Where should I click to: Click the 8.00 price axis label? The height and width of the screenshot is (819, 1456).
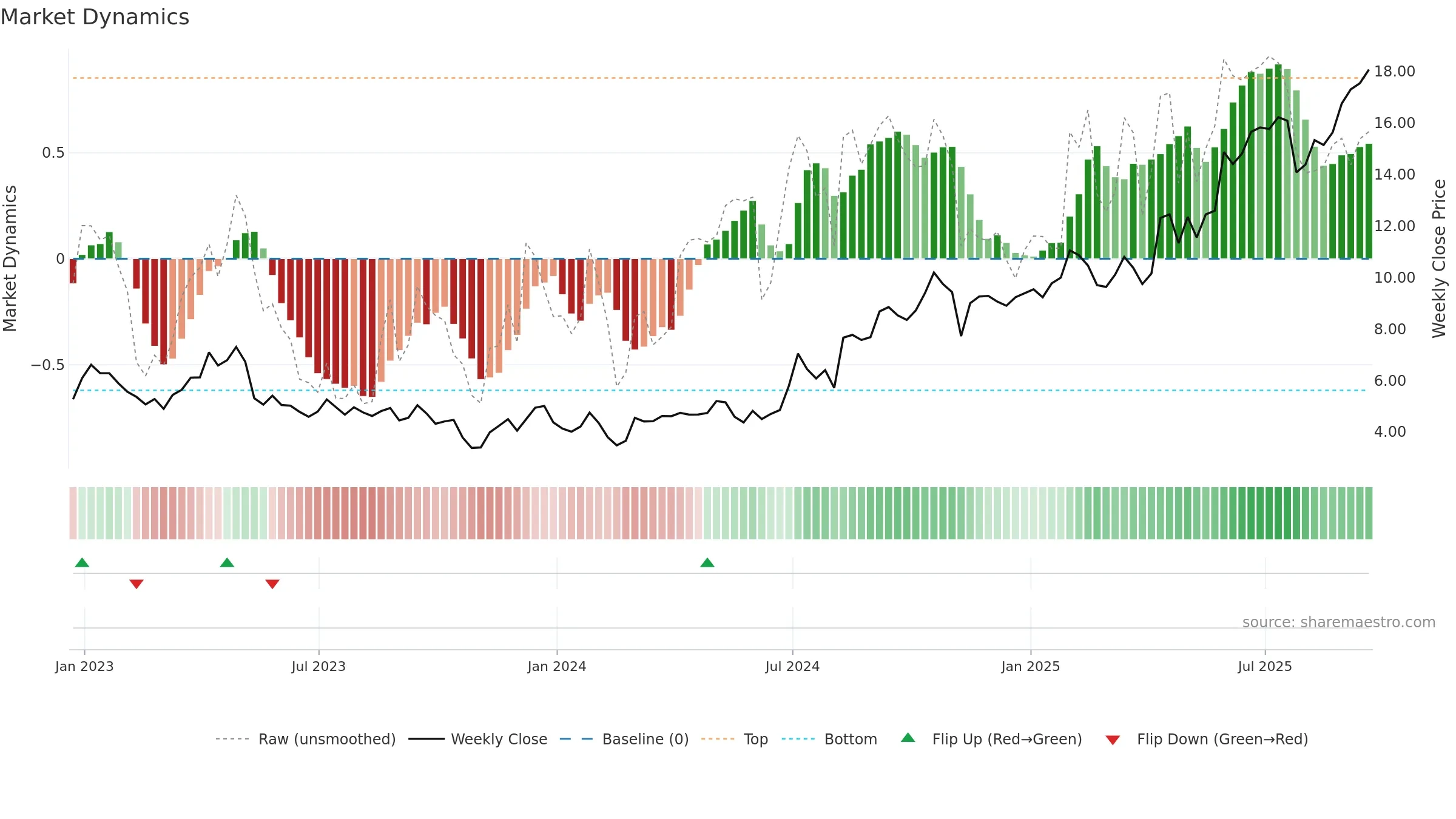coord(1390,329)
